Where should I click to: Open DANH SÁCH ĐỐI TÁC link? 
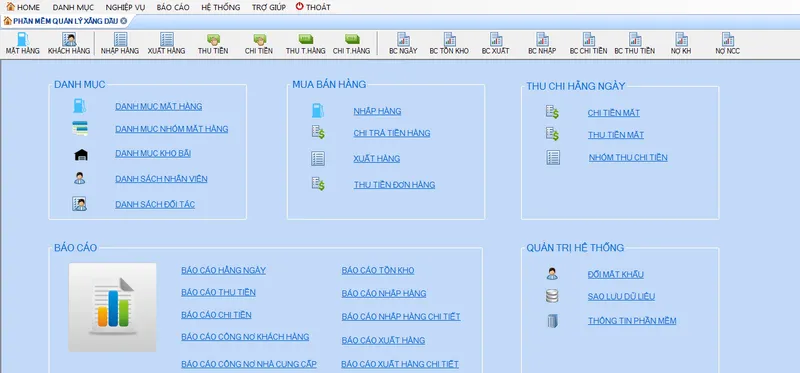tap(155, 205)
